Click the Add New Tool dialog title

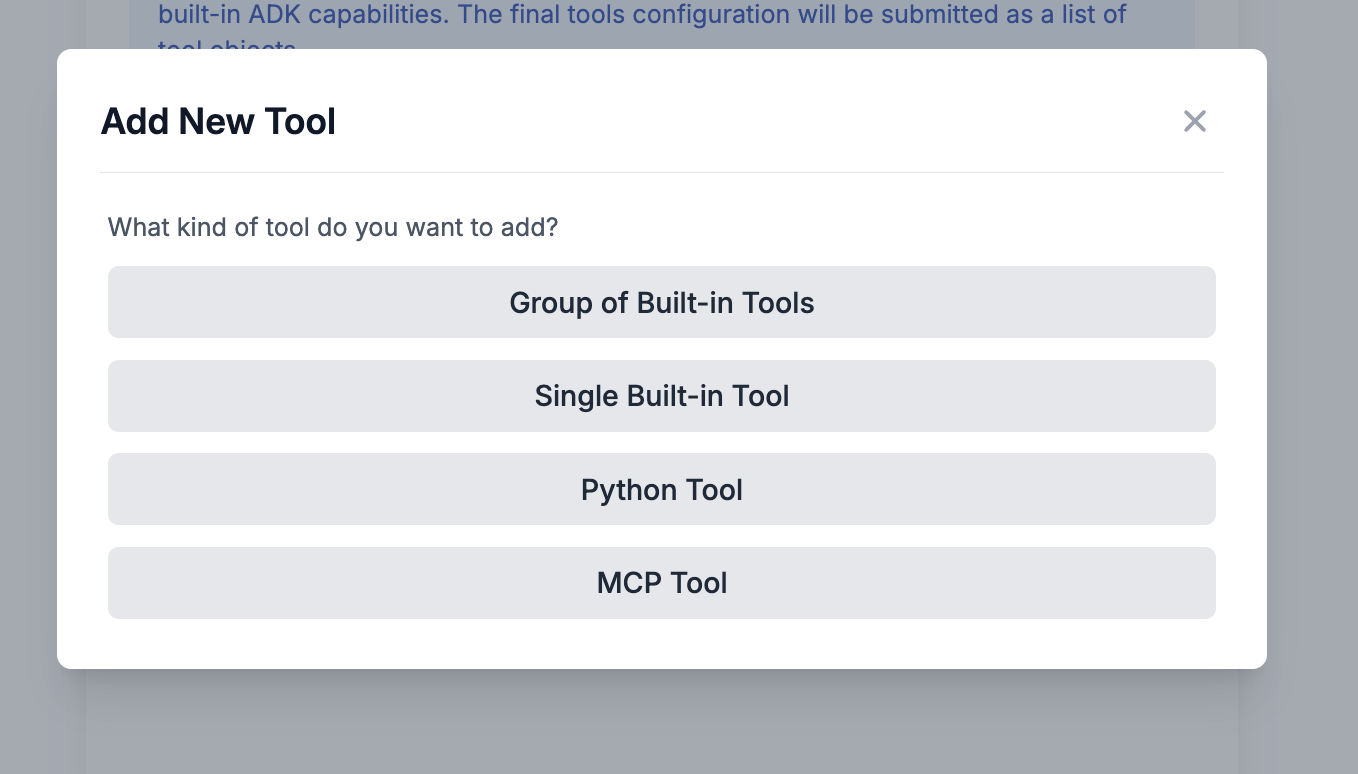tap(218, 121)
